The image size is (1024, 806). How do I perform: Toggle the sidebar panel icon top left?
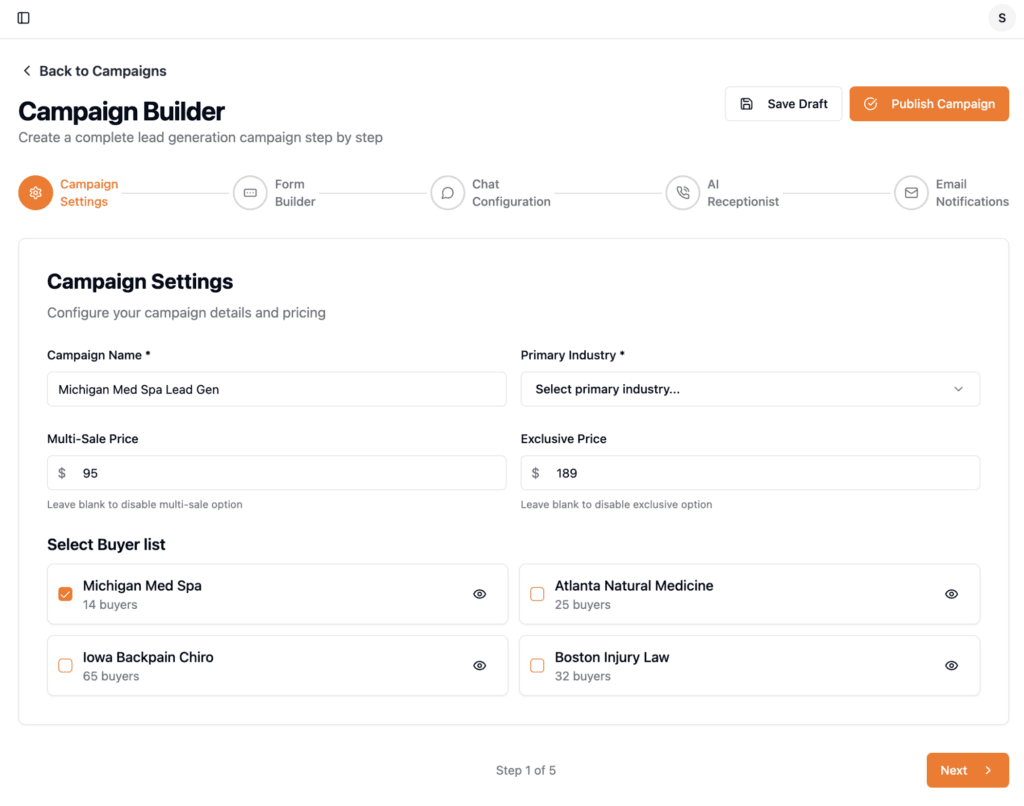25,17
